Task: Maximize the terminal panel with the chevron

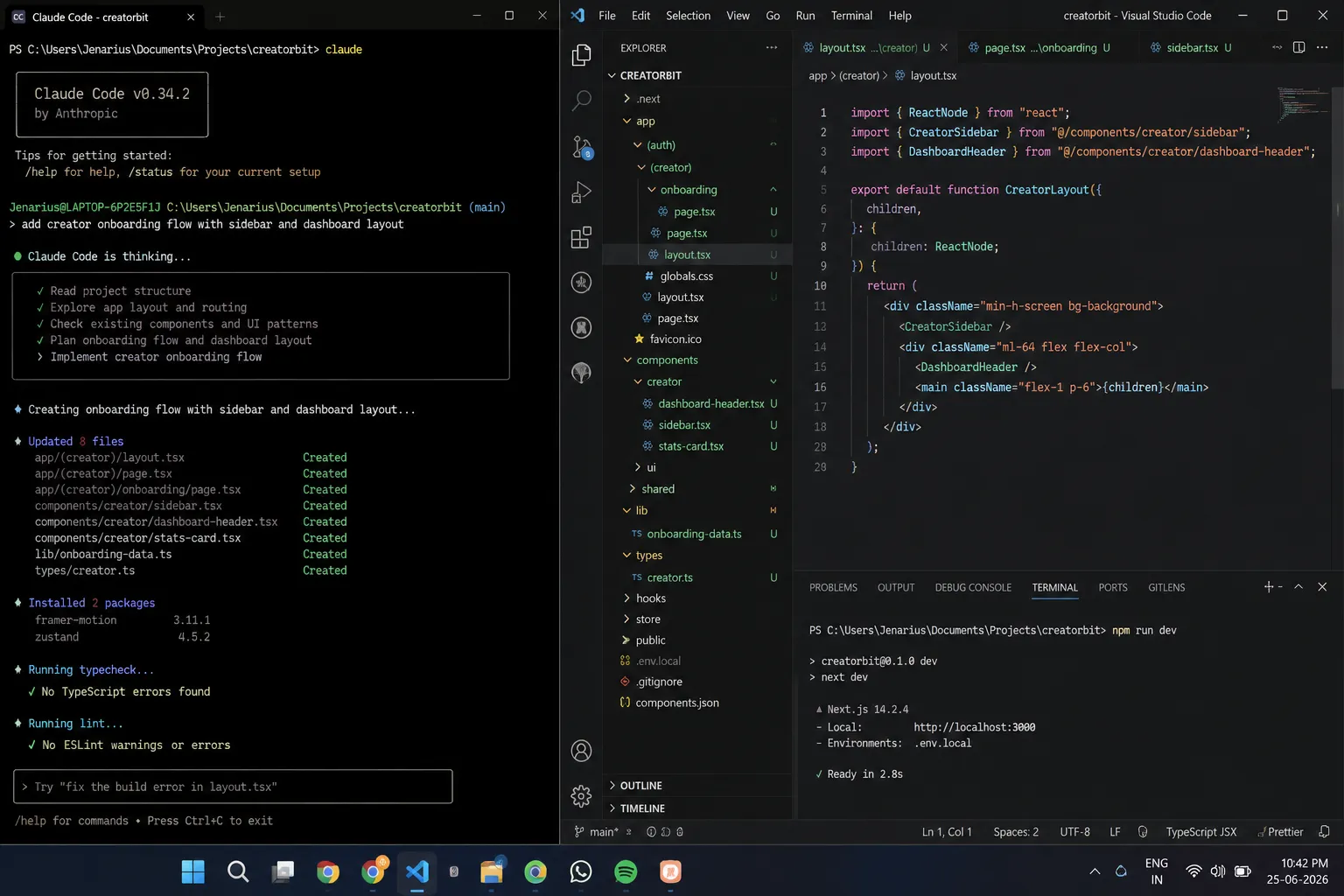Action: point(1298,587)
